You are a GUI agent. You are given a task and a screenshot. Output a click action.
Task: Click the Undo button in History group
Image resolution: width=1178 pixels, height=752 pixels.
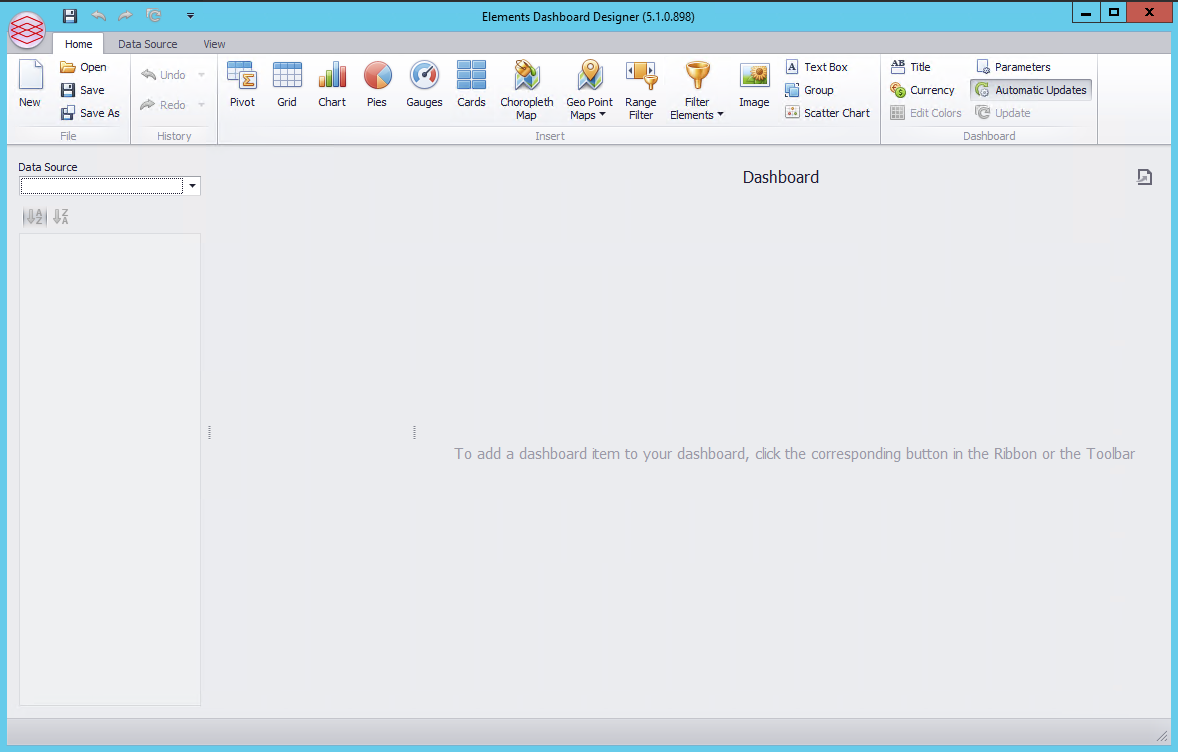click(x=163, y=74)
